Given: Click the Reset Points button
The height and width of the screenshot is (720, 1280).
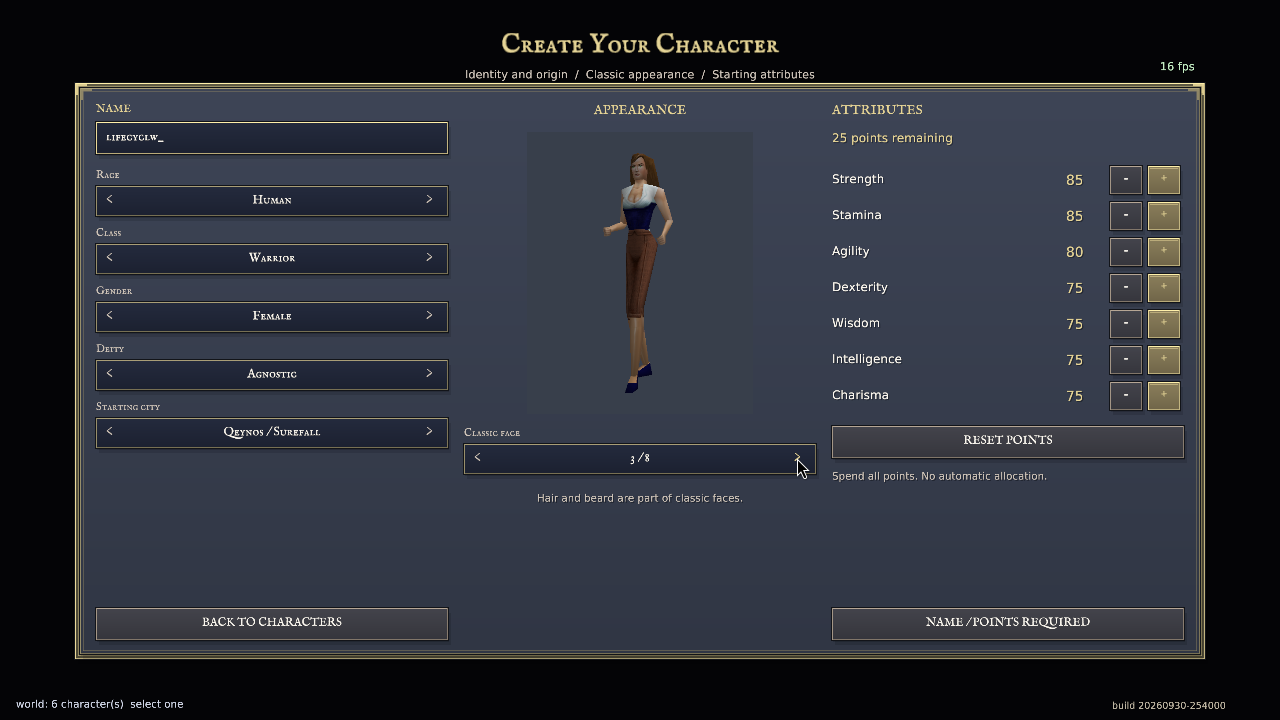Looking at the screenshot, I should [x=1008, y=441].
